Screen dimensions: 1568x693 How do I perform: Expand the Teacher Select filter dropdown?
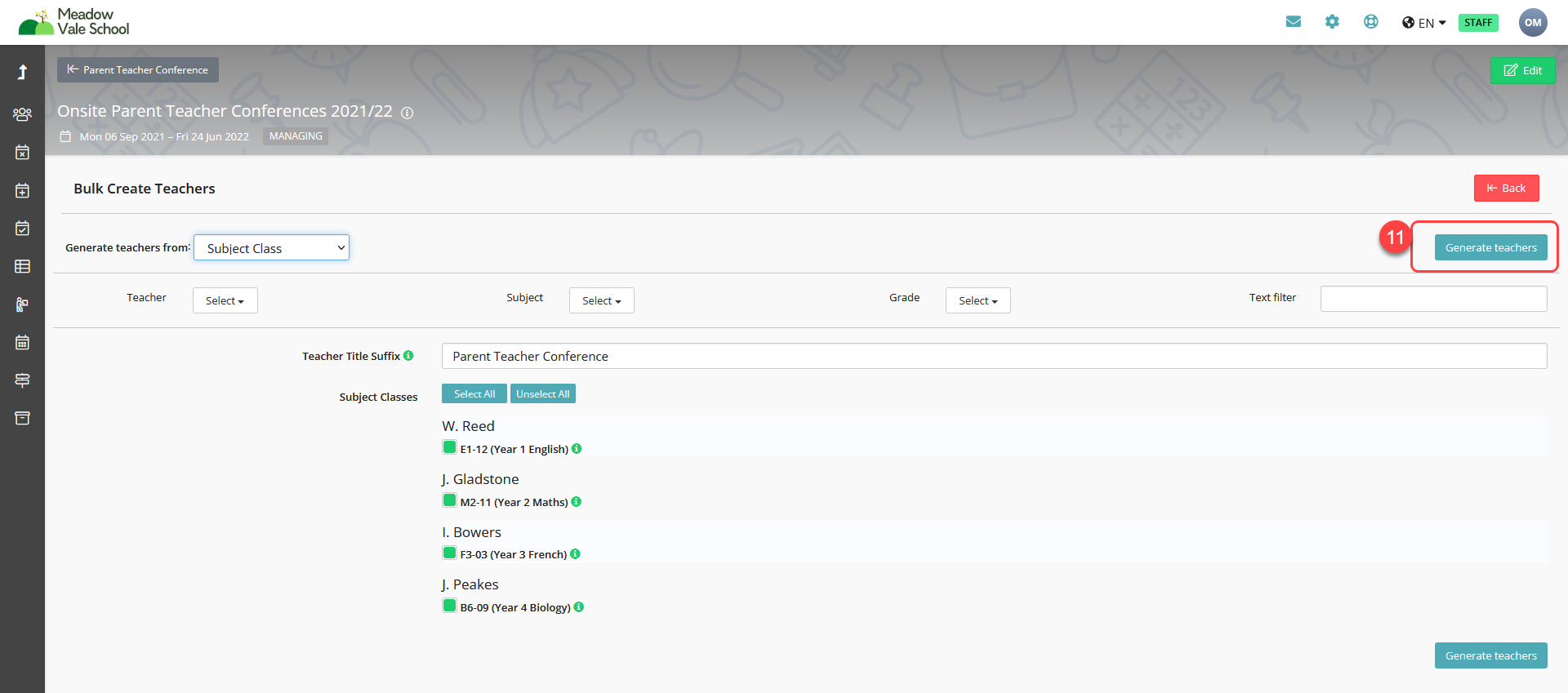(225, 300)
